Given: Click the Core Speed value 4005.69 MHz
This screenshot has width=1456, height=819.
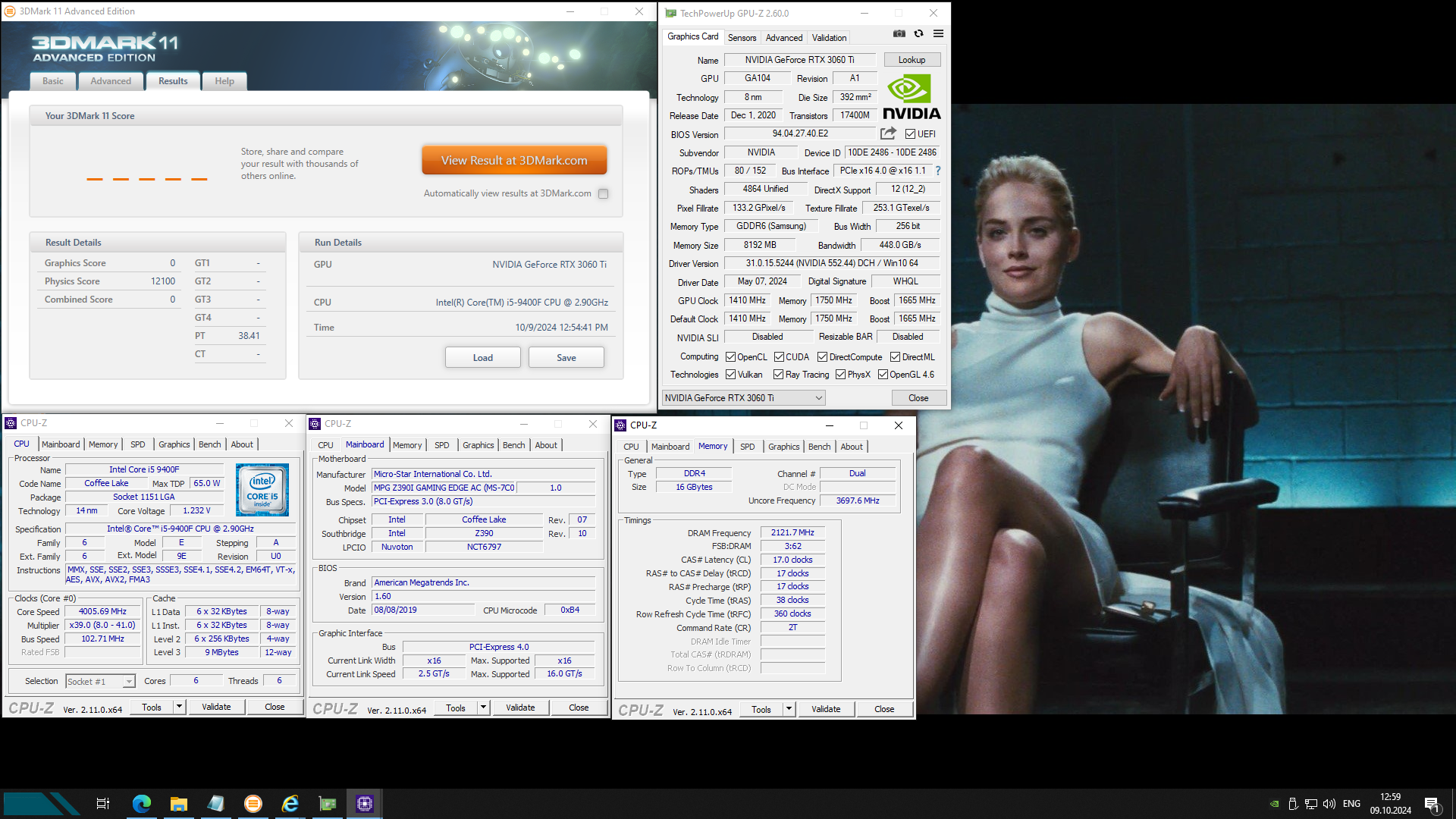Looking at the screenshot, I should coord(102,611).
